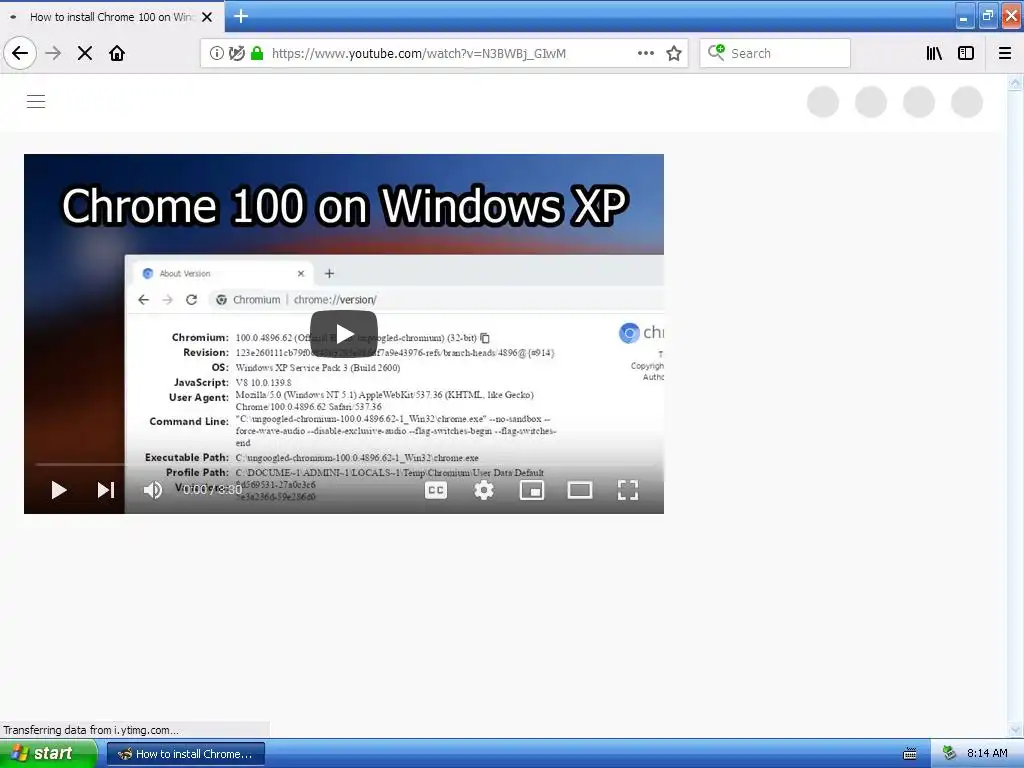Enter full screen video mode
The height and width of the screenshot is (768, 1024).
[x=628, y=490]
